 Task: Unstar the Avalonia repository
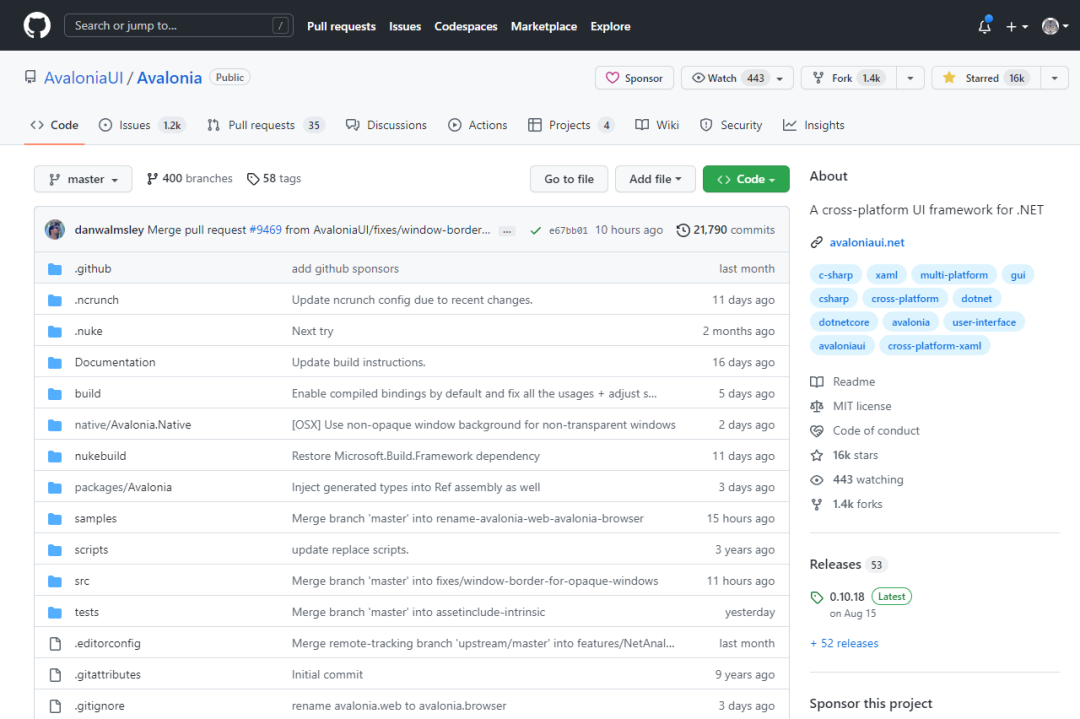coord(984,77)
